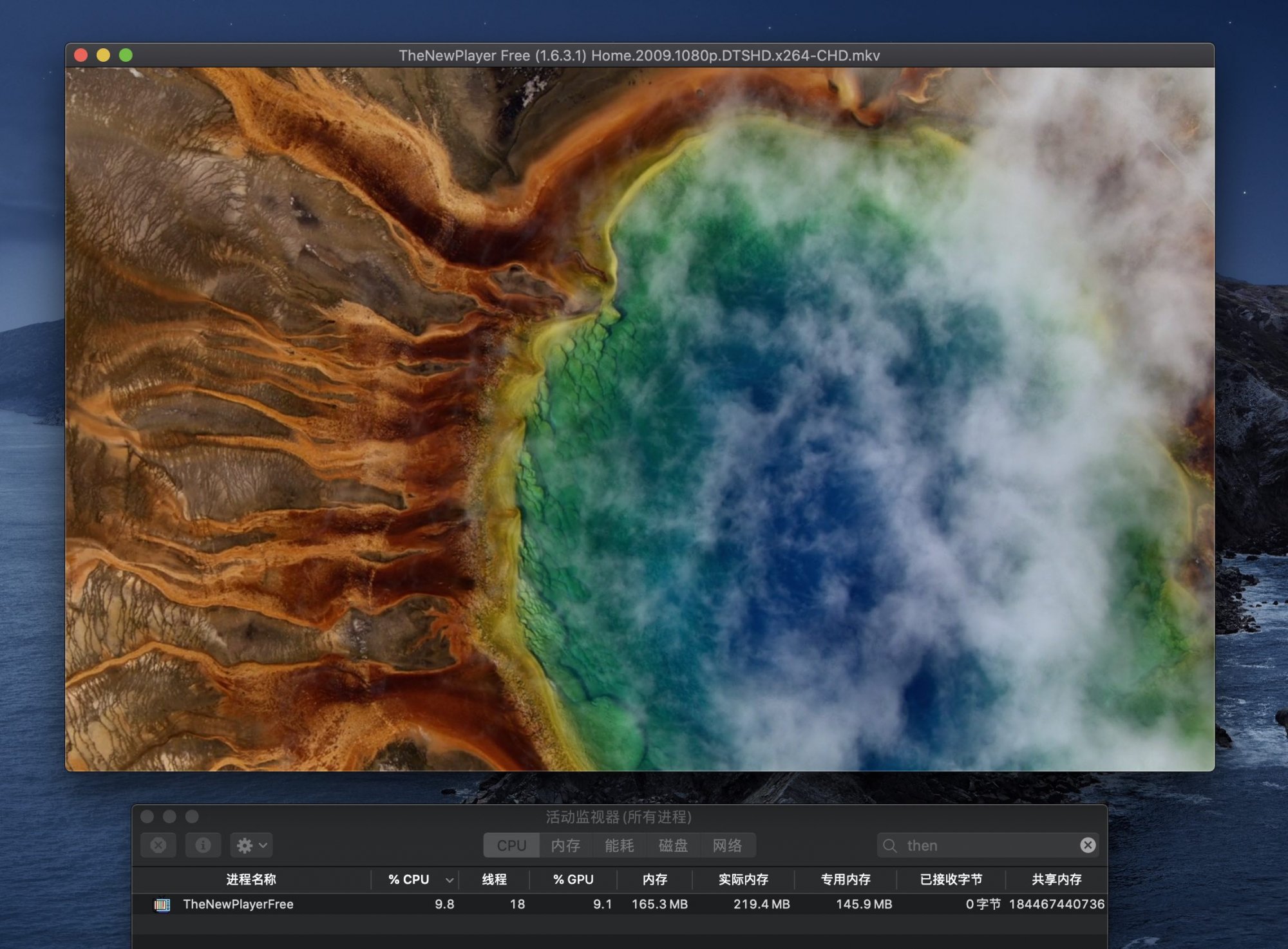Click the 145.9 MB private memory cell
The image size is (1288, 949).
[x=864, y=904]
